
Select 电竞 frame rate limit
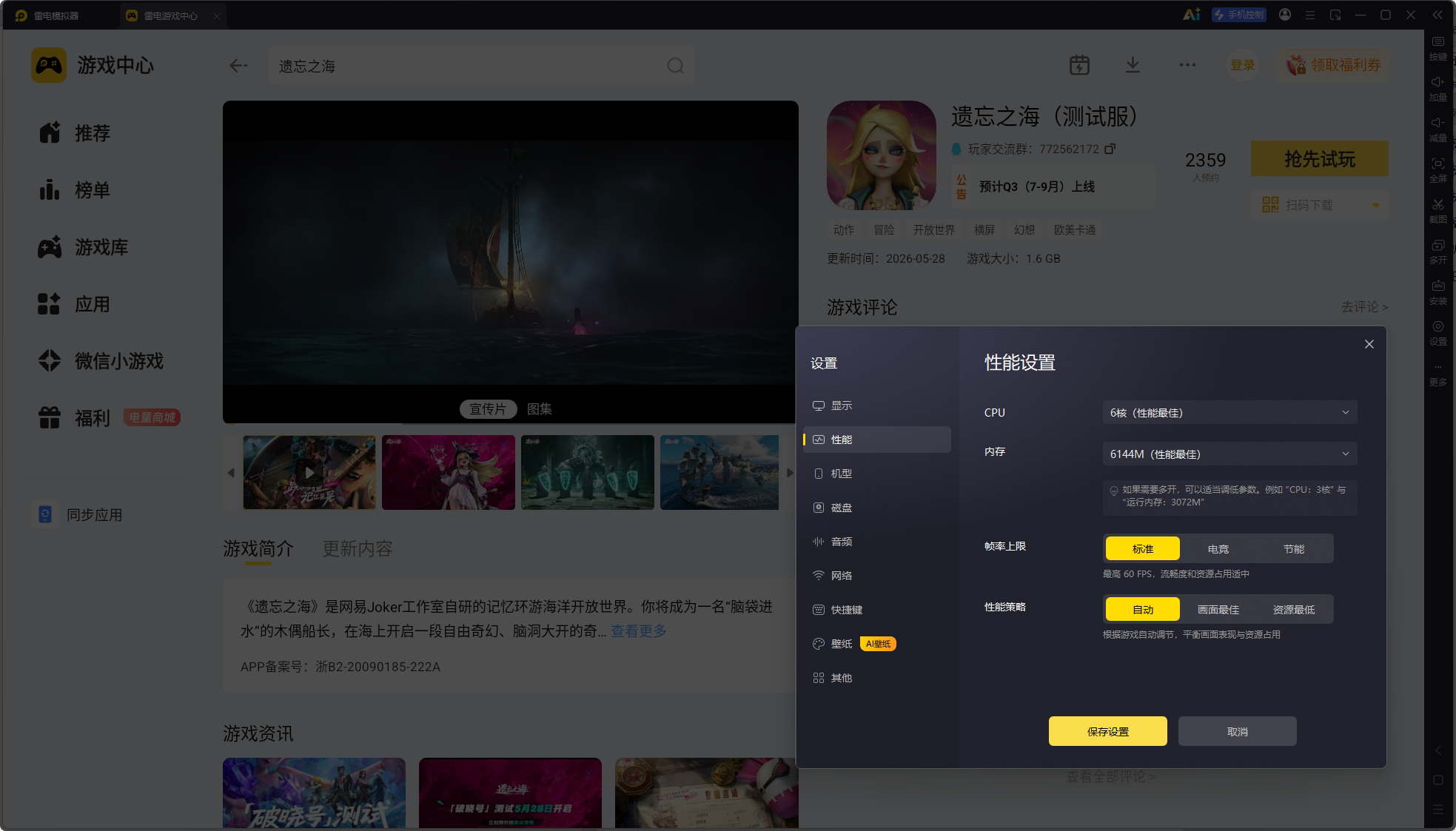point(1218,548)
